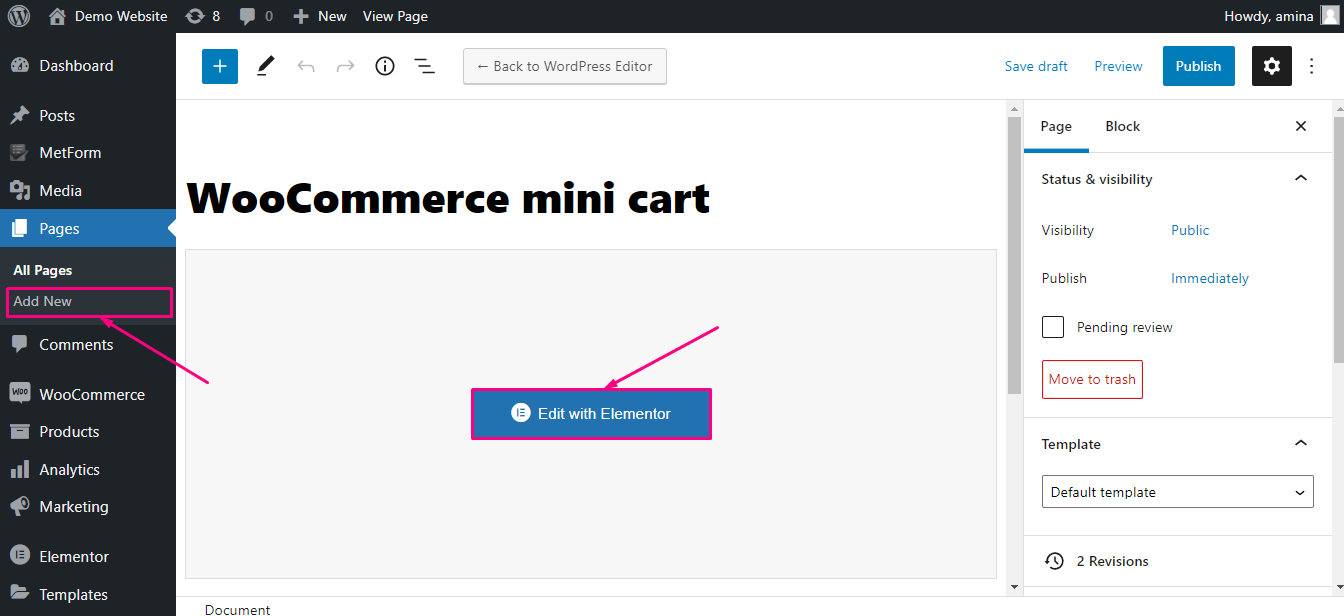Click the WooCommerce woo icon
The image size is (1344, 616).
20,394
